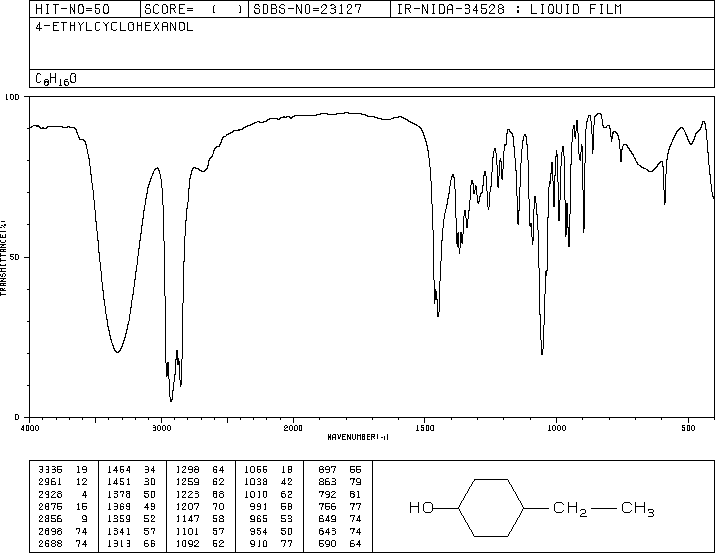Click the "1313" peak table entry

tap(119, 543)
